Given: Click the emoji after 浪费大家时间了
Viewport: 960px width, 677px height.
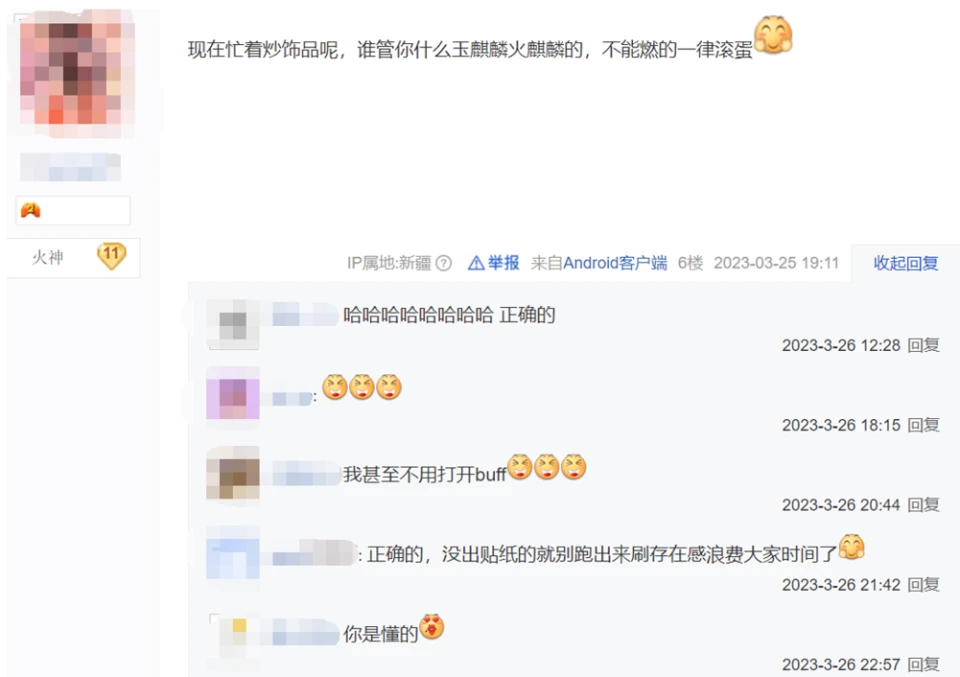Looking at the screenshot, I should (x=851, y=547).
